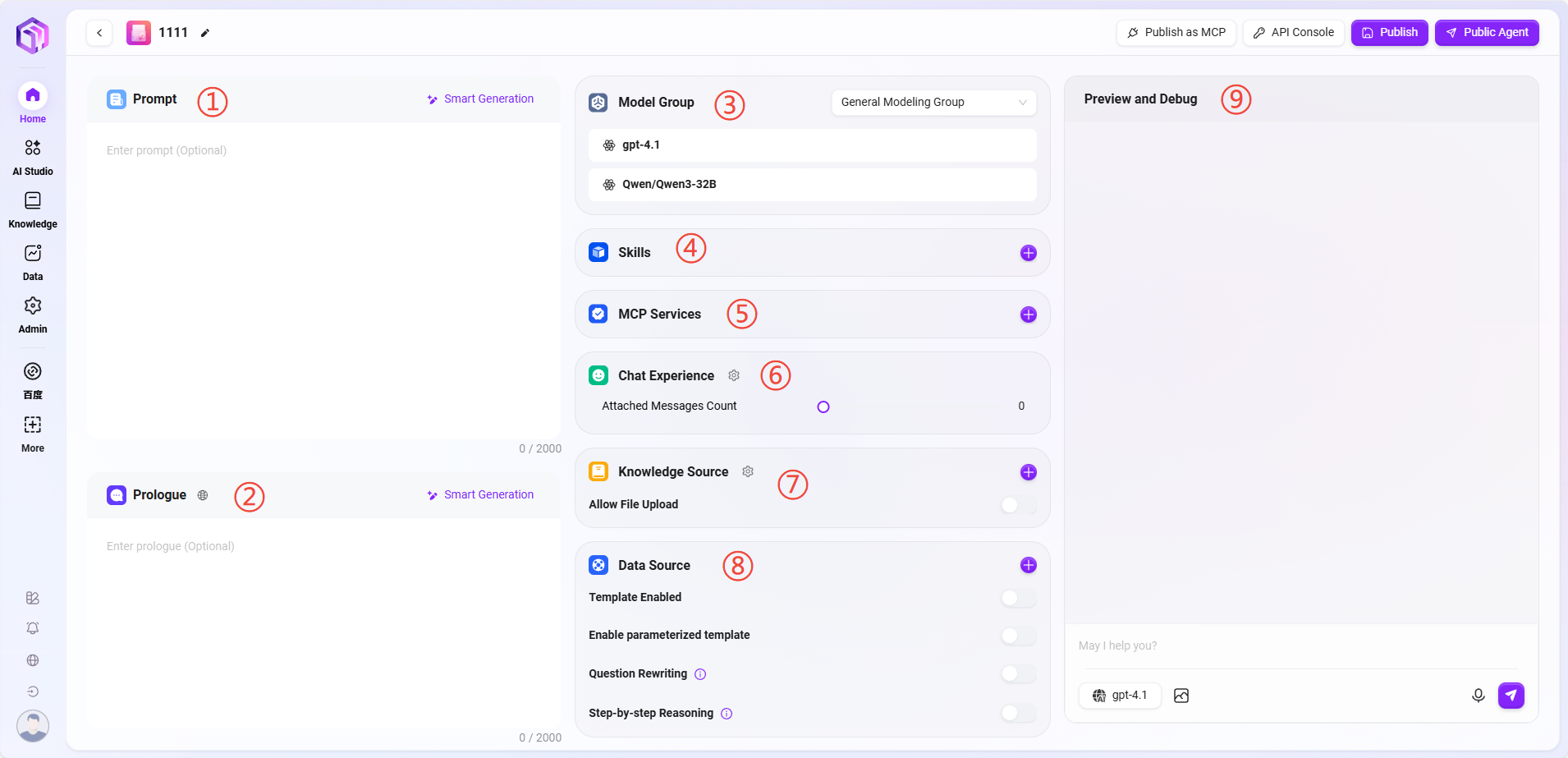Click the Attached Messages Count slider handle
The height and width of the screenshot is (758, 1568).
click(x=823, y=407)
